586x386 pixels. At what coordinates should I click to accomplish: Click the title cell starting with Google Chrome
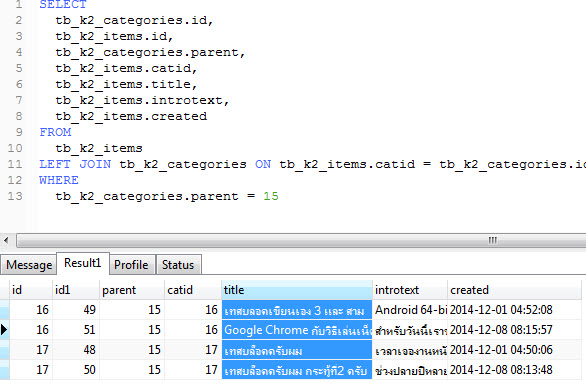tap(297, 330)
